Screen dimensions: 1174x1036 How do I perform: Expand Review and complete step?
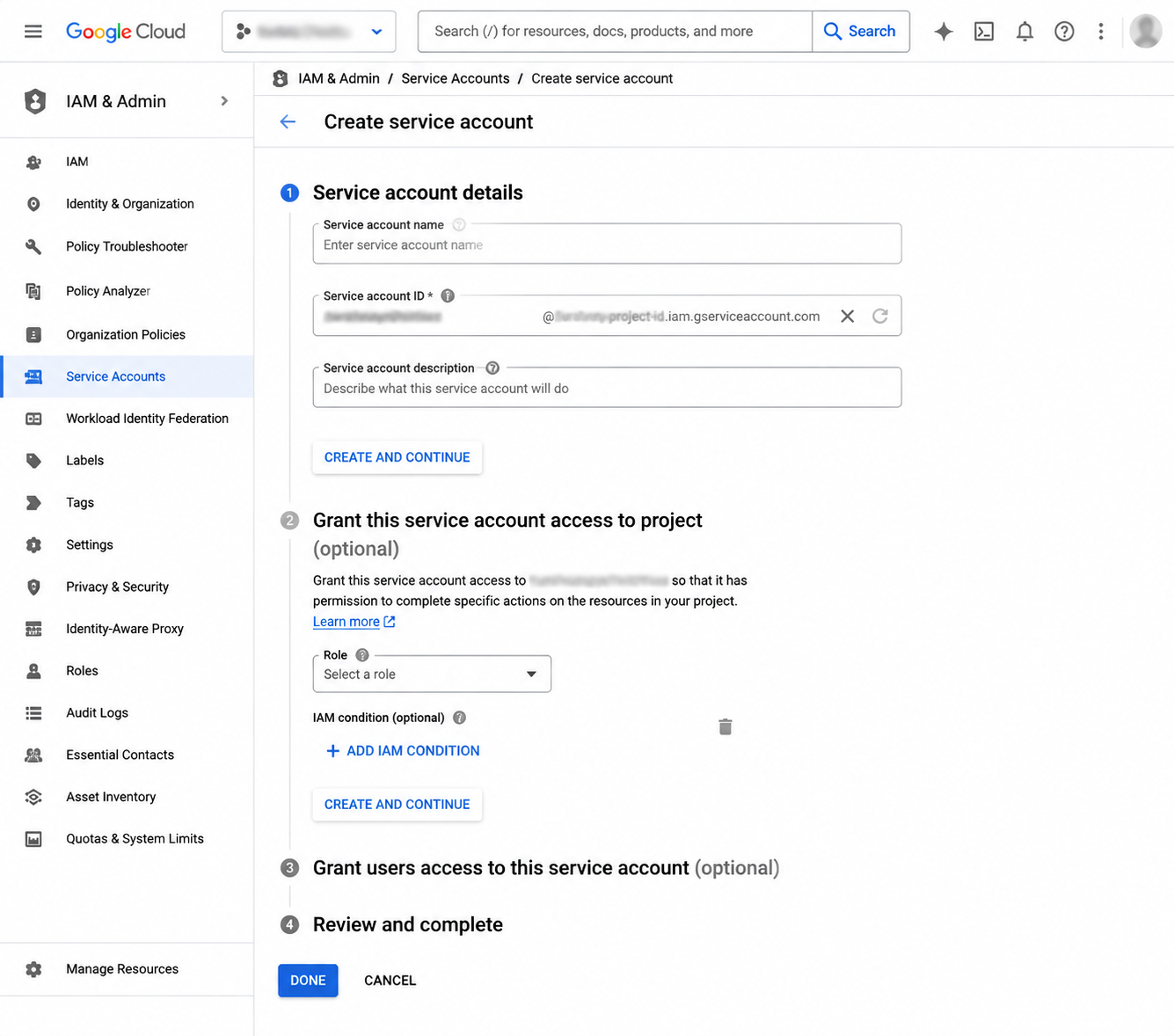coord(408,925)
